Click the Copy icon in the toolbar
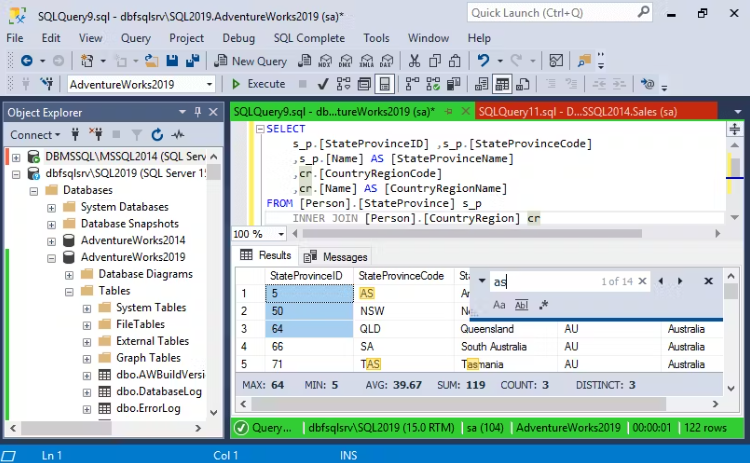Image resolution: width=750 pixels, height=463 pixels. (435, 61)
